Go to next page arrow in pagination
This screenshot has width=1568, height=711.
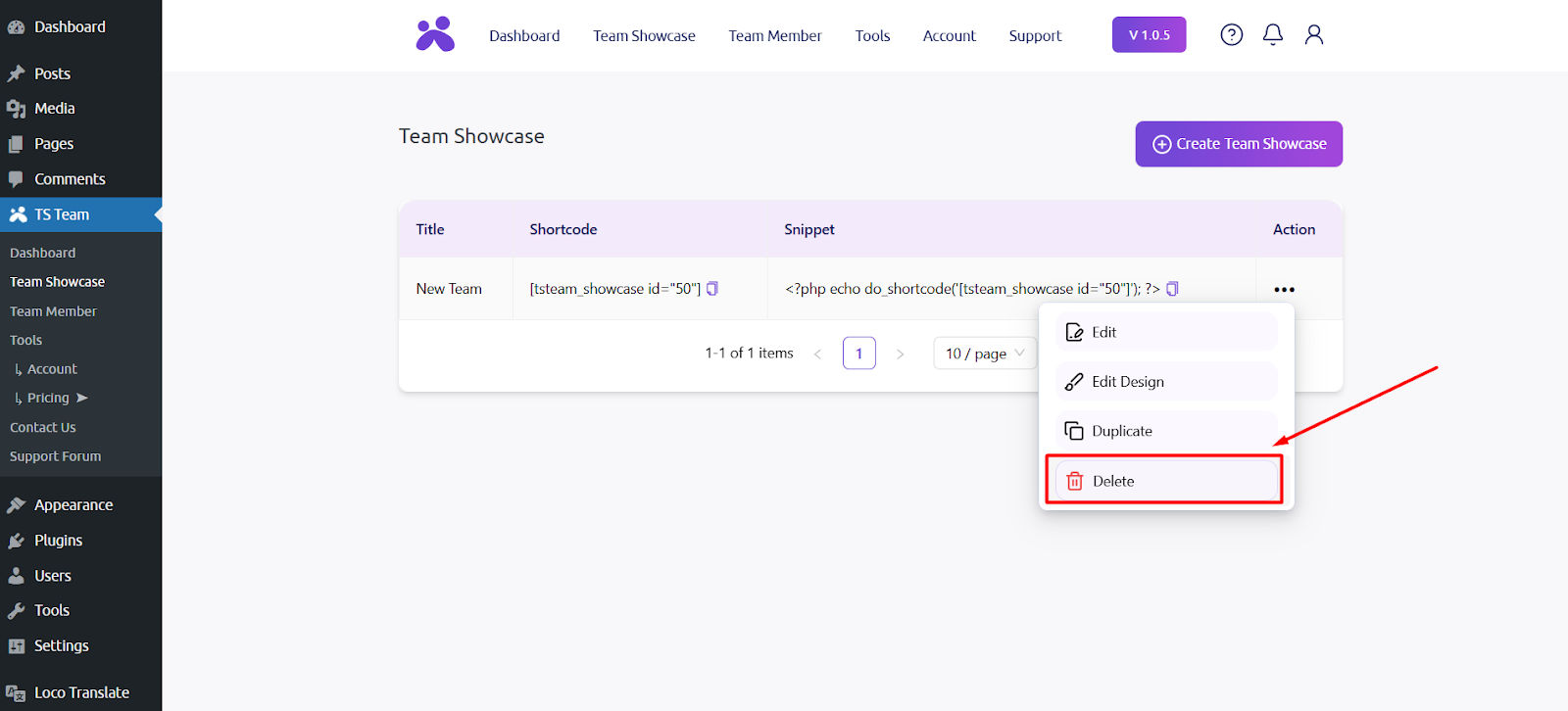point(900,354)
